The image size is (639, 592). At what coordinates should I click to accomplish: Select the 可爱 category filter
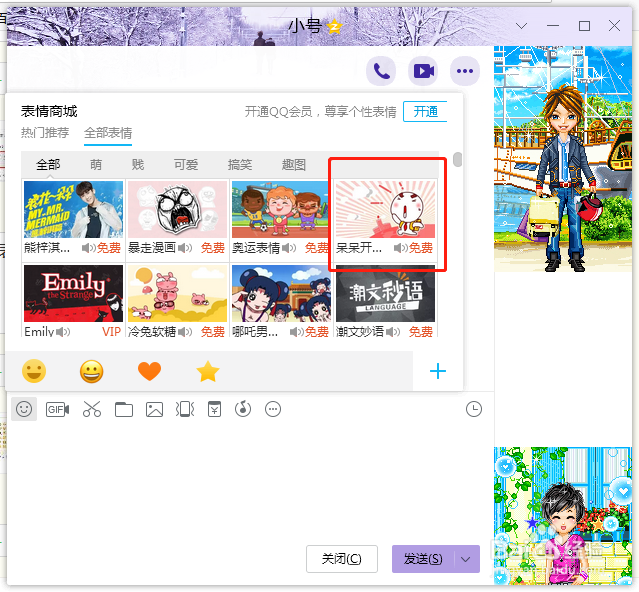pyautogui.click(x=186, y=165)
